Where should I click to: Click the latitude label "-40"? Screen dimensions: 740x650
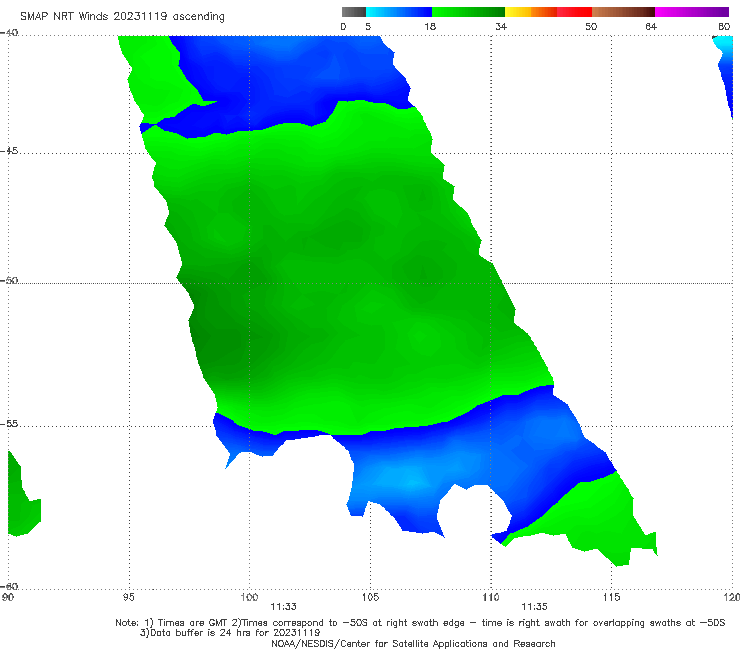(9, 33)
